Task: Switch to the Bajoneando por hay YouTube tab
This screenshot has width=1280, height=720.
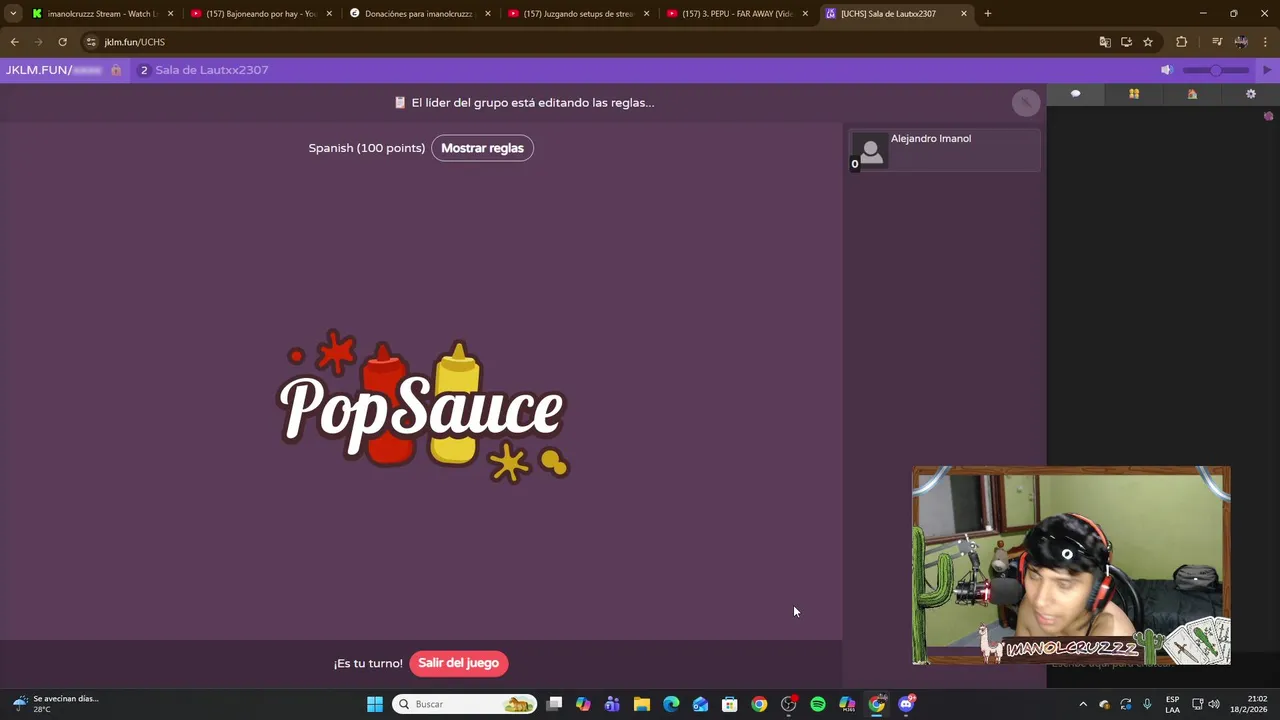Action: click(262, 14)
